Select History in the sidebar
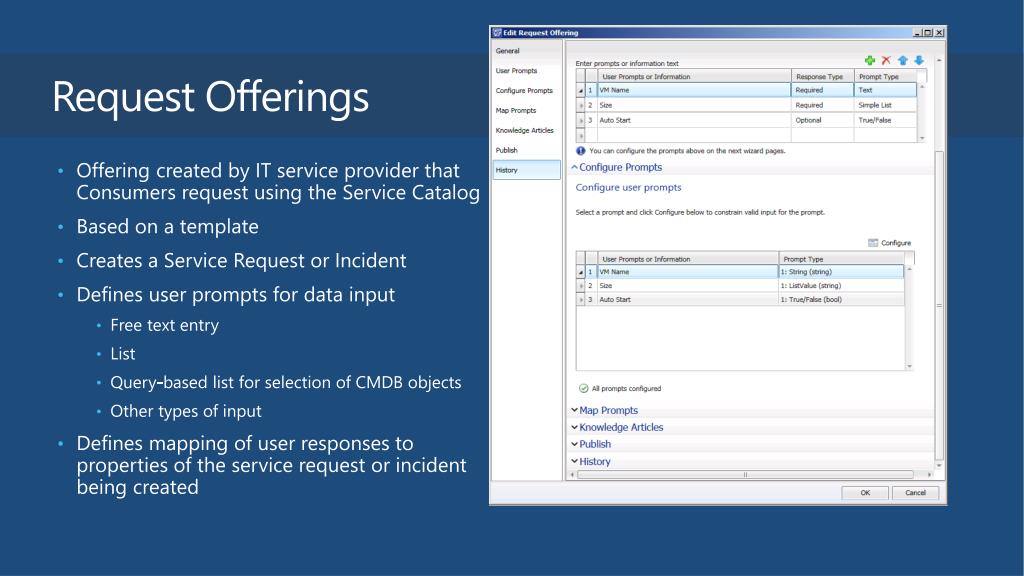The image size is (1024, 576). (x=526, y=170)
